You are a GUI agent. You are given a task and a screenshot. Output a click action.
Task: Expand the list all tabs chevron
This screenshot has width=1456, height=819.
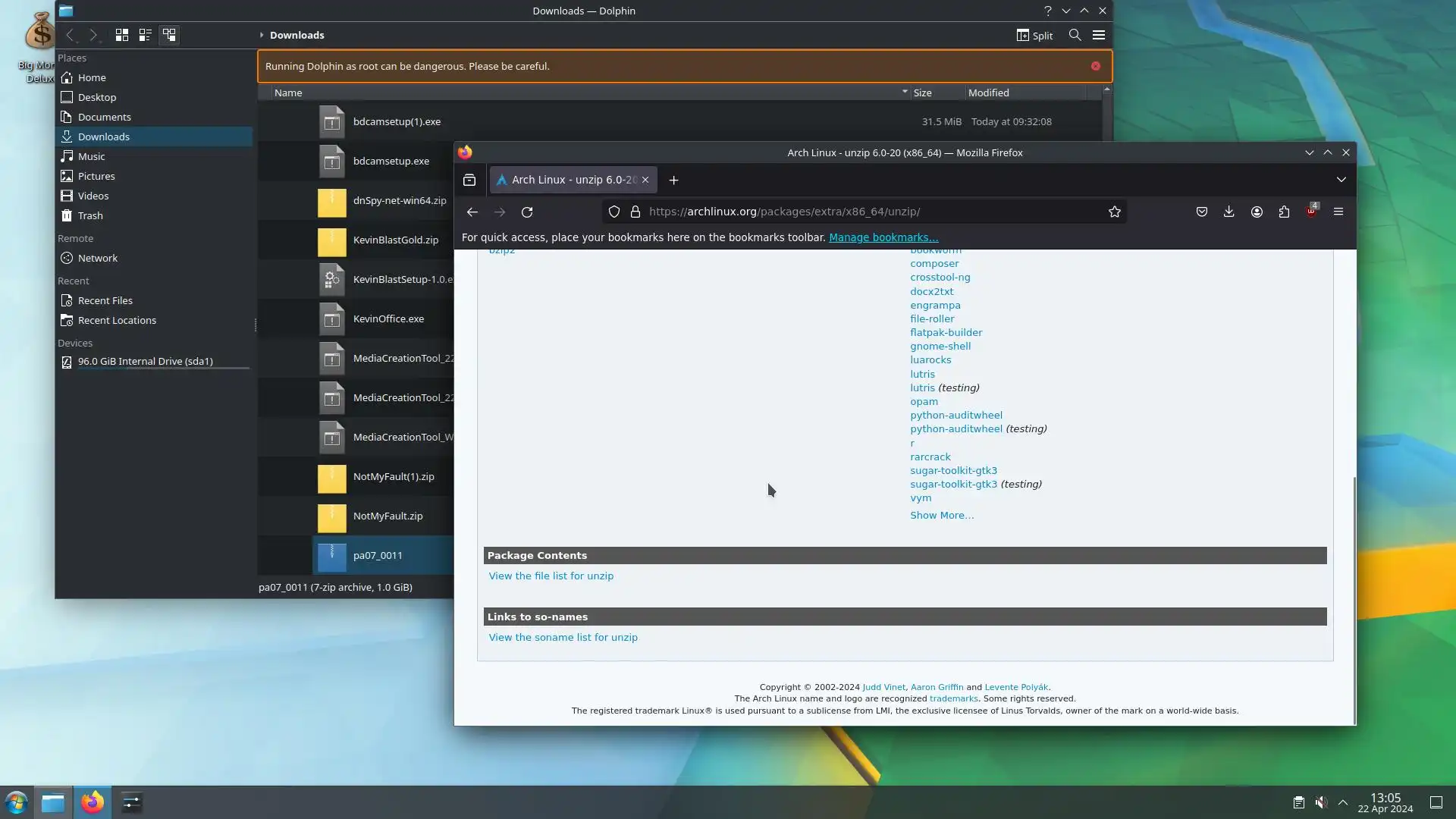1341,180
